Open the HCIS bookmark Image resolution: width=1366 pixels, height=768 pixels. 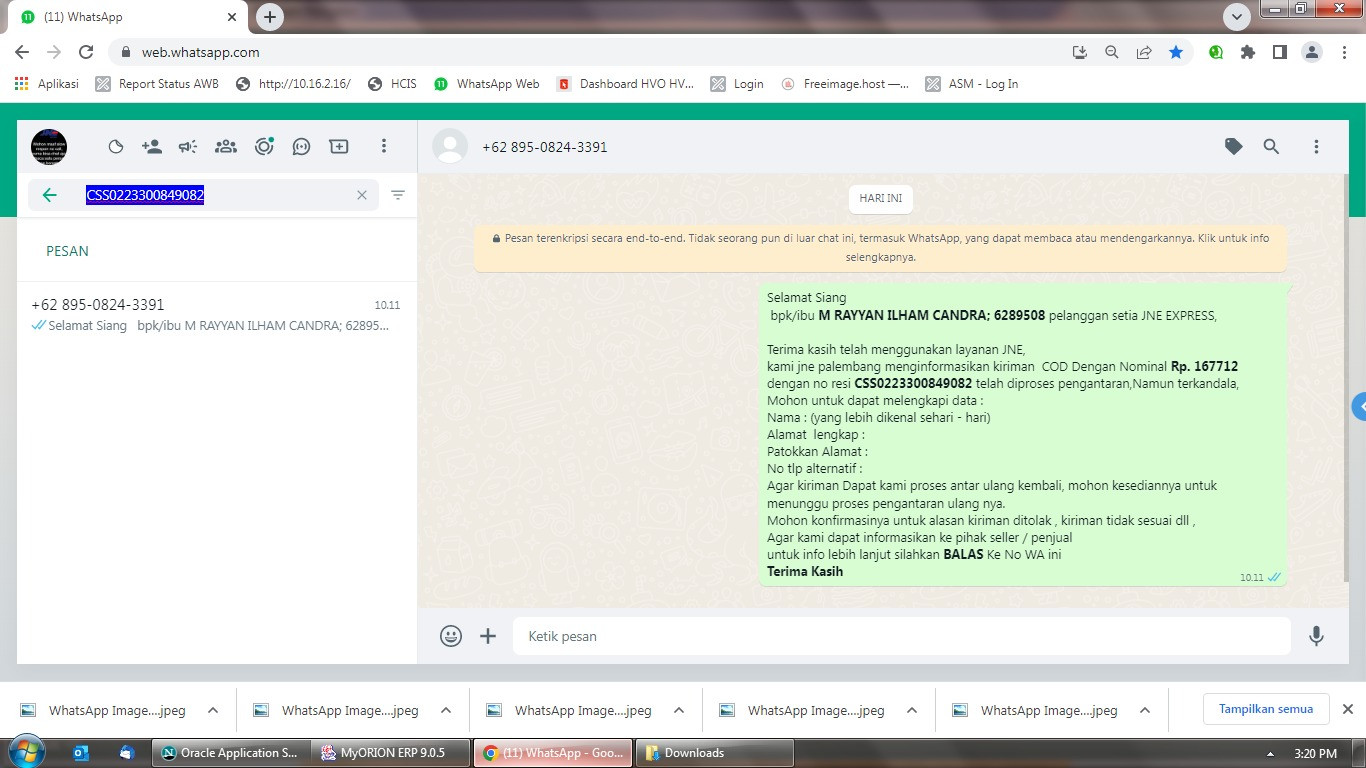(392, 84)
